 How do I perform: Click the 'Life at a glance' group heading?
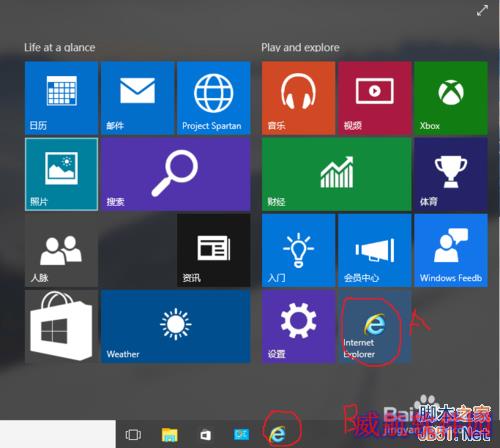60,48
